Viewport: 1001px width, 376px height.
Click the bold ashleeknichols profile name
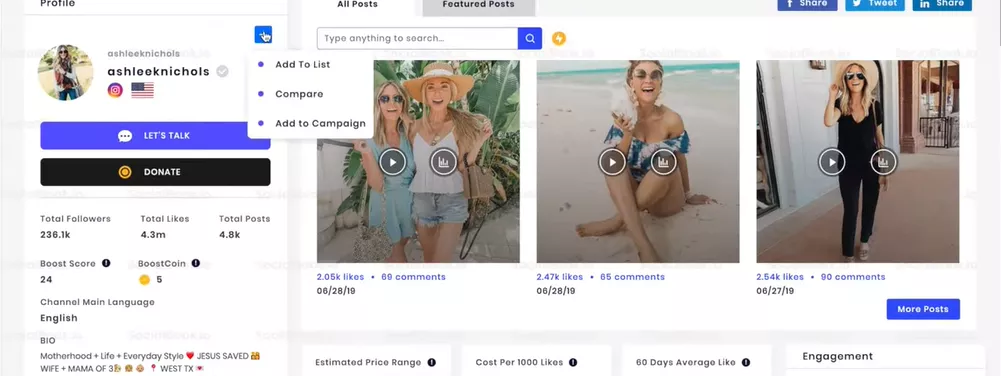coord(158,71)
